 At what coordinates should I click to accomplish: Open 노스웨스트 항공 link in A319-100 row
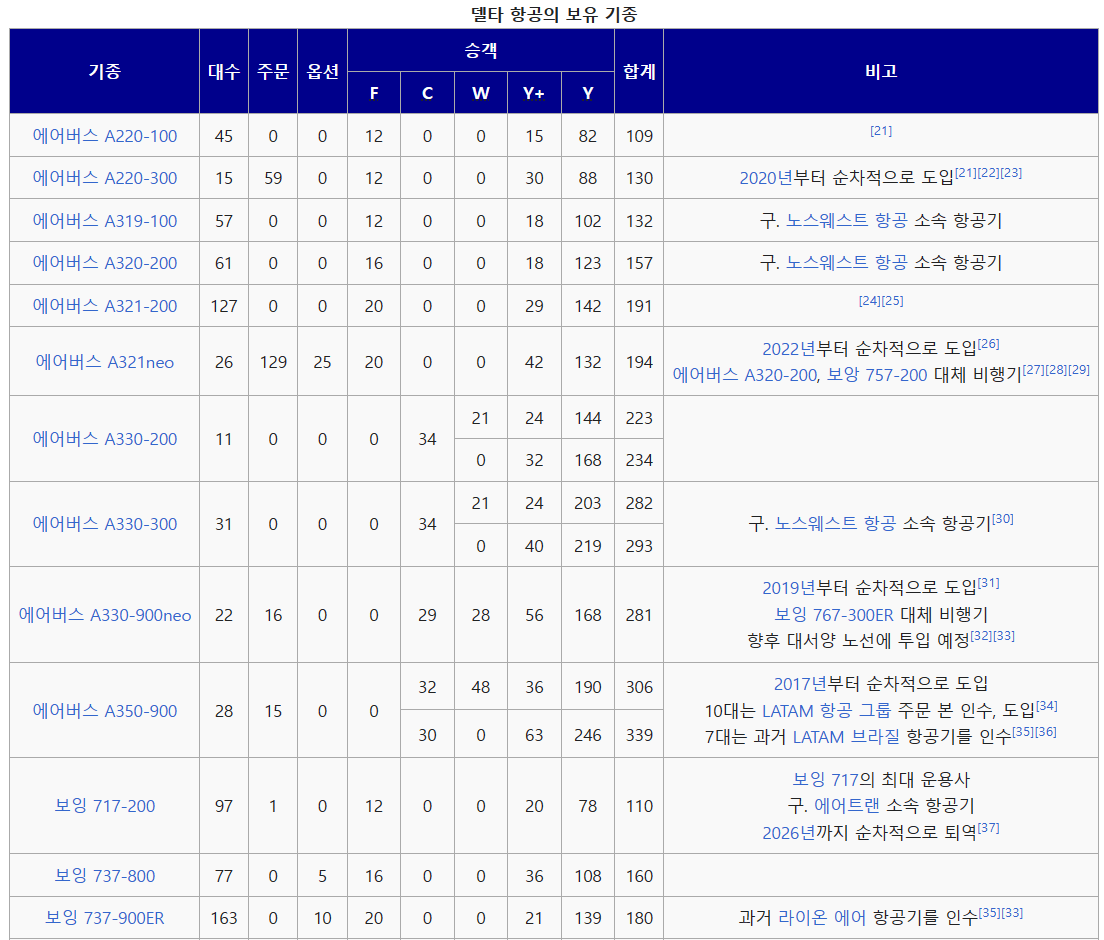coord(846,221)
